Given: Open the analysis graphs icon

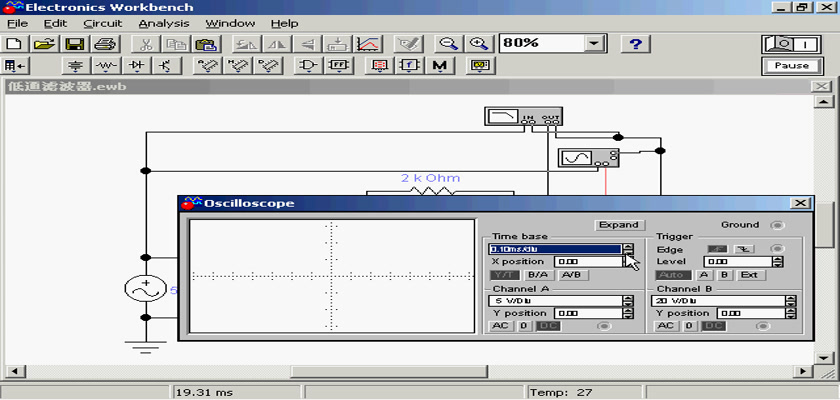Looking at the screenshot, I should coord(368,44).
